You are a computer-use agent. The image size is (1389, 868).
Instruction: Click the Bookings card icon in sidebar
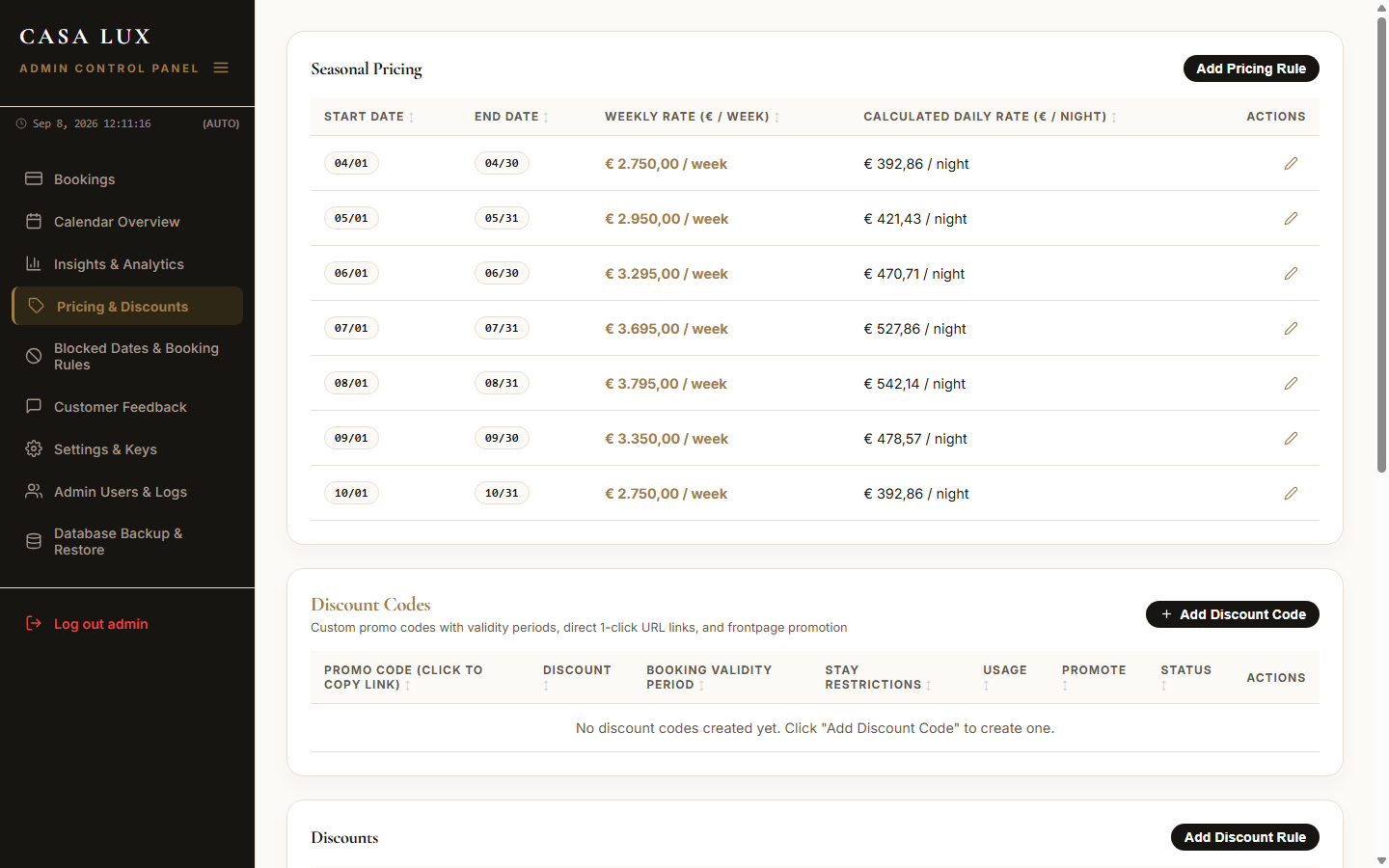(34, 178)
